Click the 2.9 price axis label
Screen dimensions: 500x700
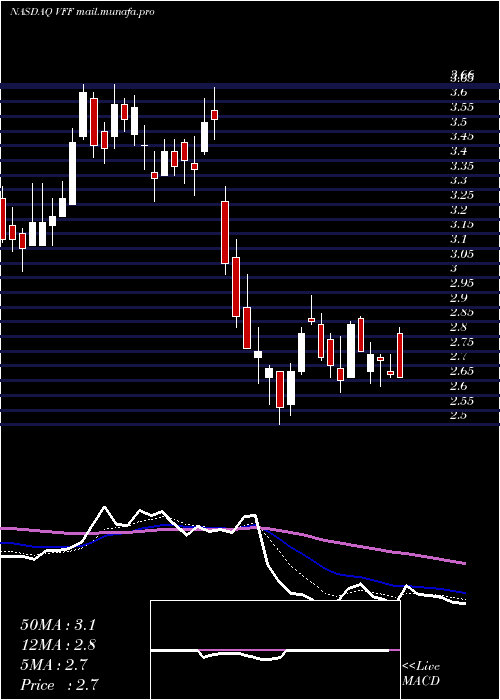(458, 298)
